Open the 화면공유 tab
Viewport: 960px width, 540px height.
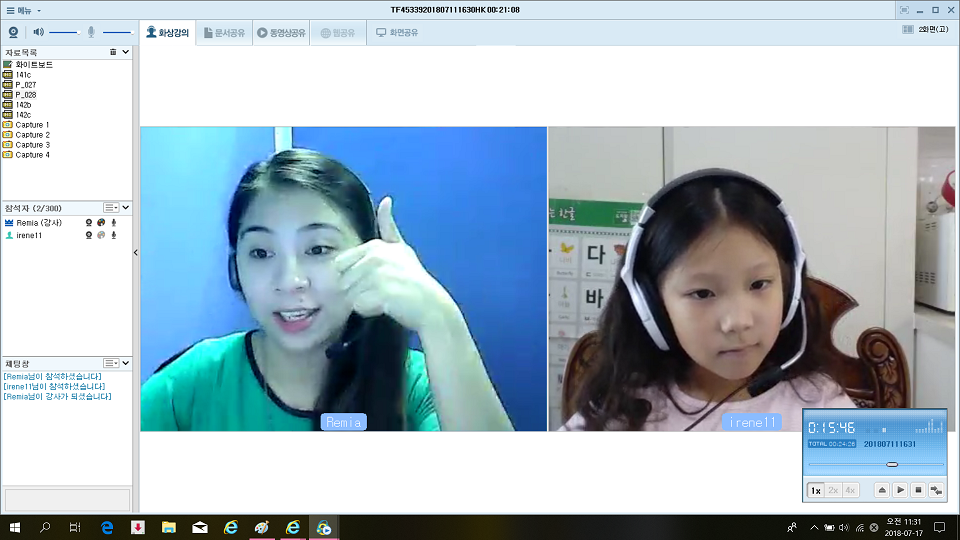click(x=397, y=32)
